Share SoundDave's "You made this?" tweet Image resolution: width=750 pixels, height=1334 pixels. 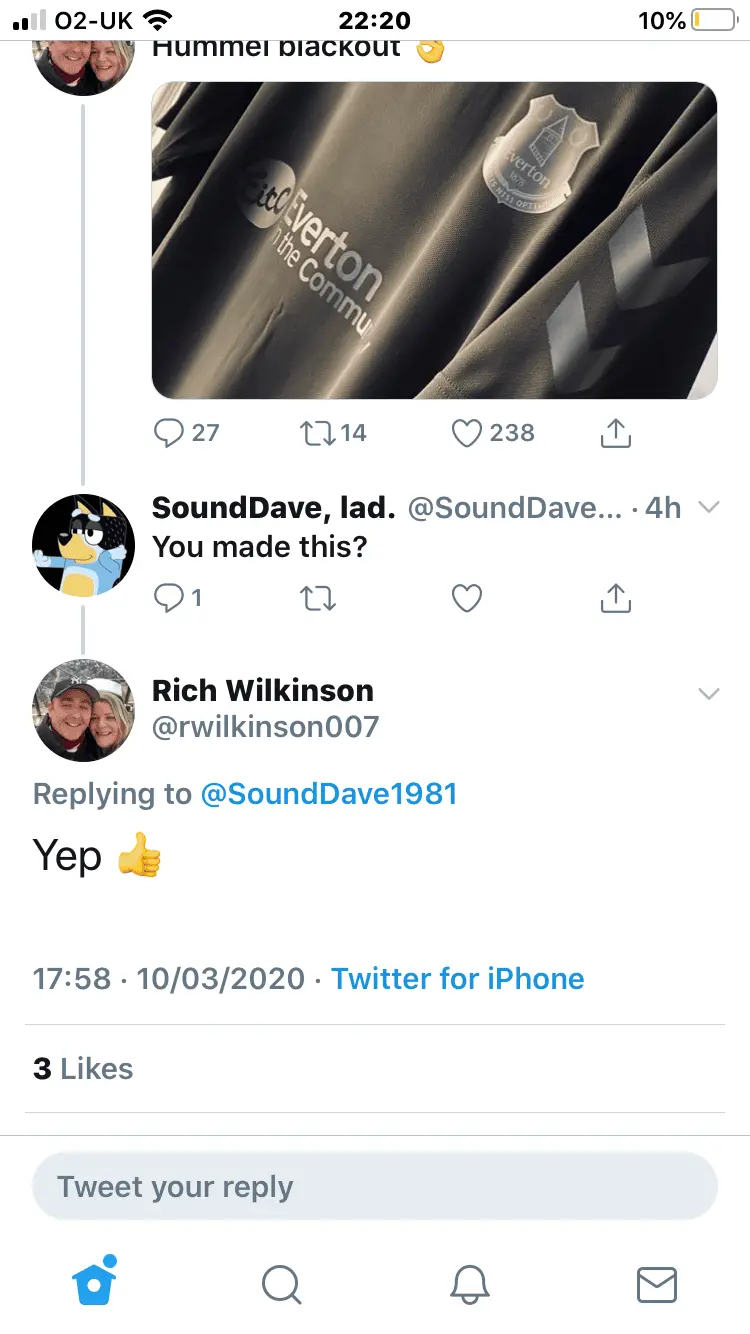pyautogui.click(x=615, y=598)
